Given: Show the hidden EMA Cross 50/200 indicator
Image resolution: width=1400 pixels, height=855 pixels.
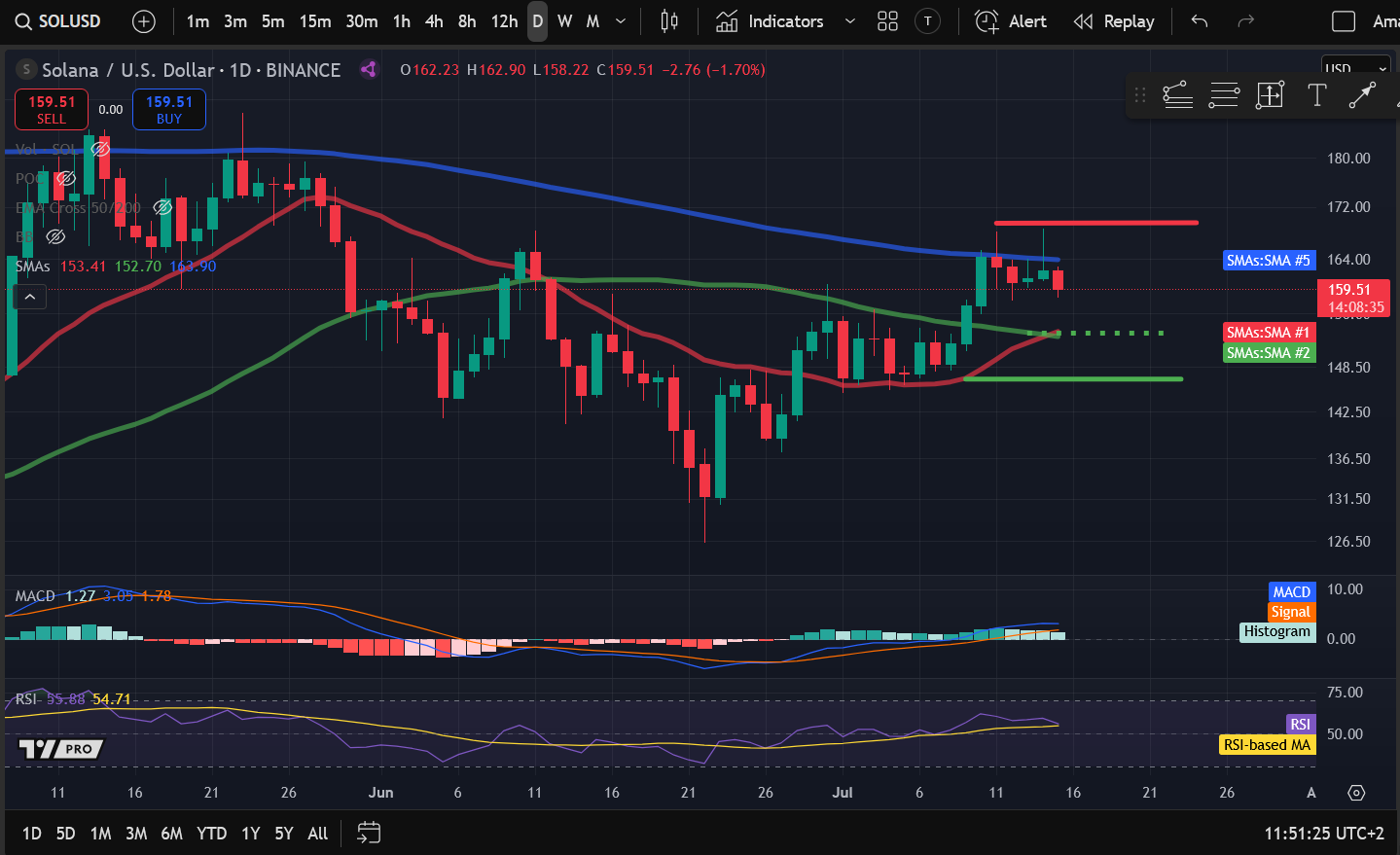Looking at the screenshot, I should [163, 207].
